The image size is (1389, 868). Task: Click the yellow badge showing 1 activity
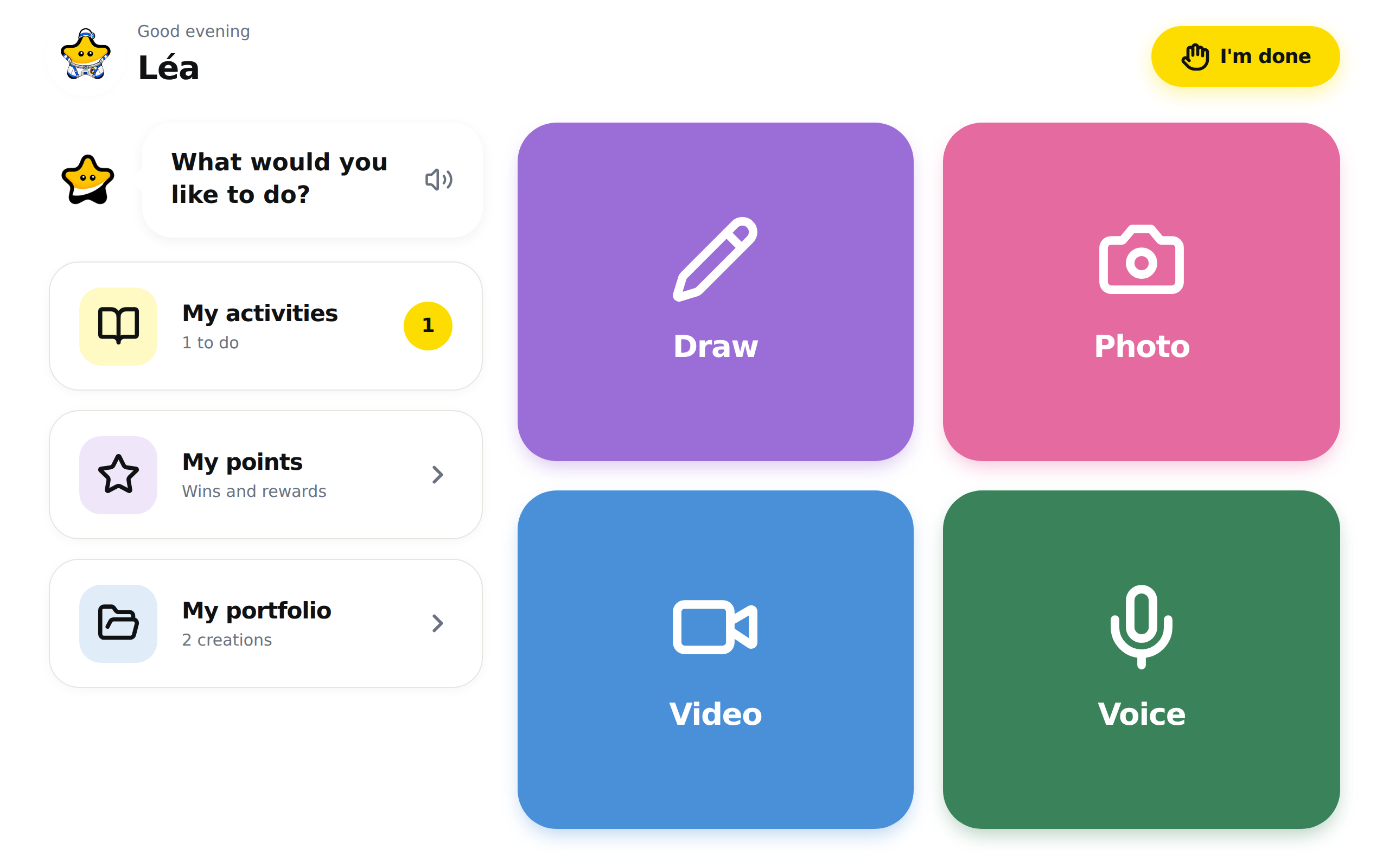[x=428, y=325]
